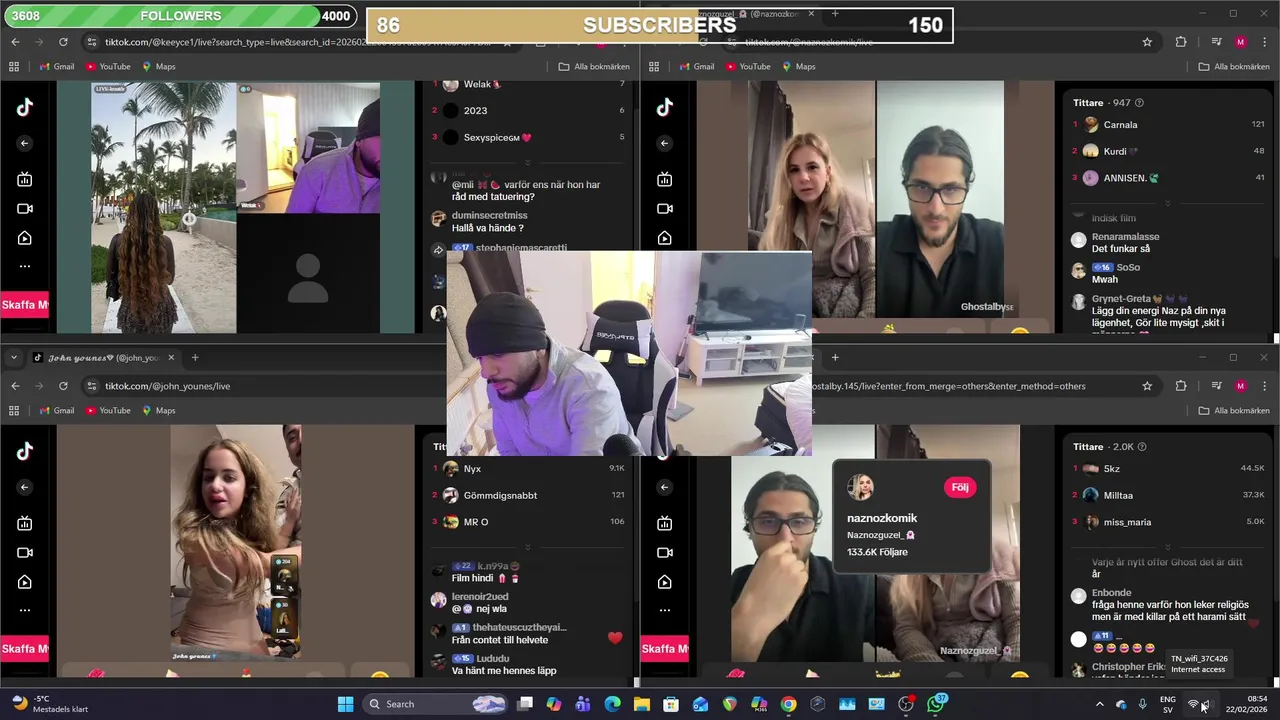
Task: Open three-dots more menu in keeyce1 sidebar
Action: point(25,266)
